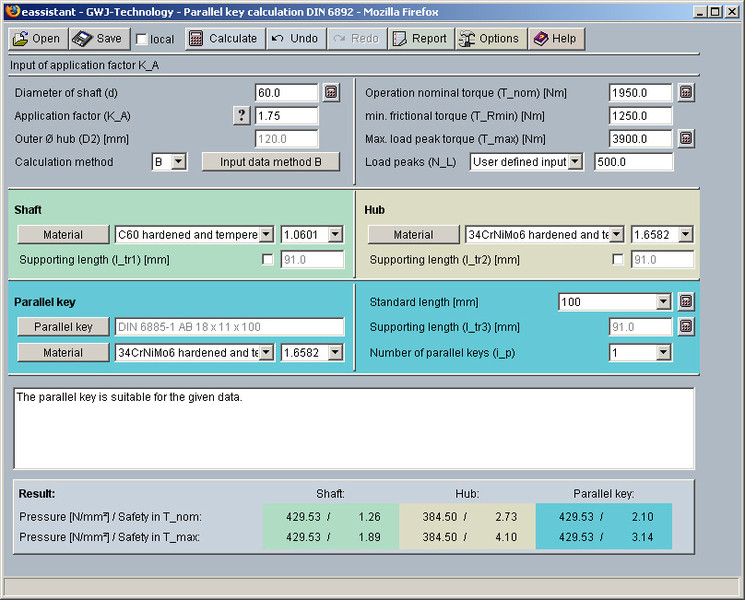Open calculator icon beside standard length
The height and width of the screenshot is (600, 745).
click(686, 301)
